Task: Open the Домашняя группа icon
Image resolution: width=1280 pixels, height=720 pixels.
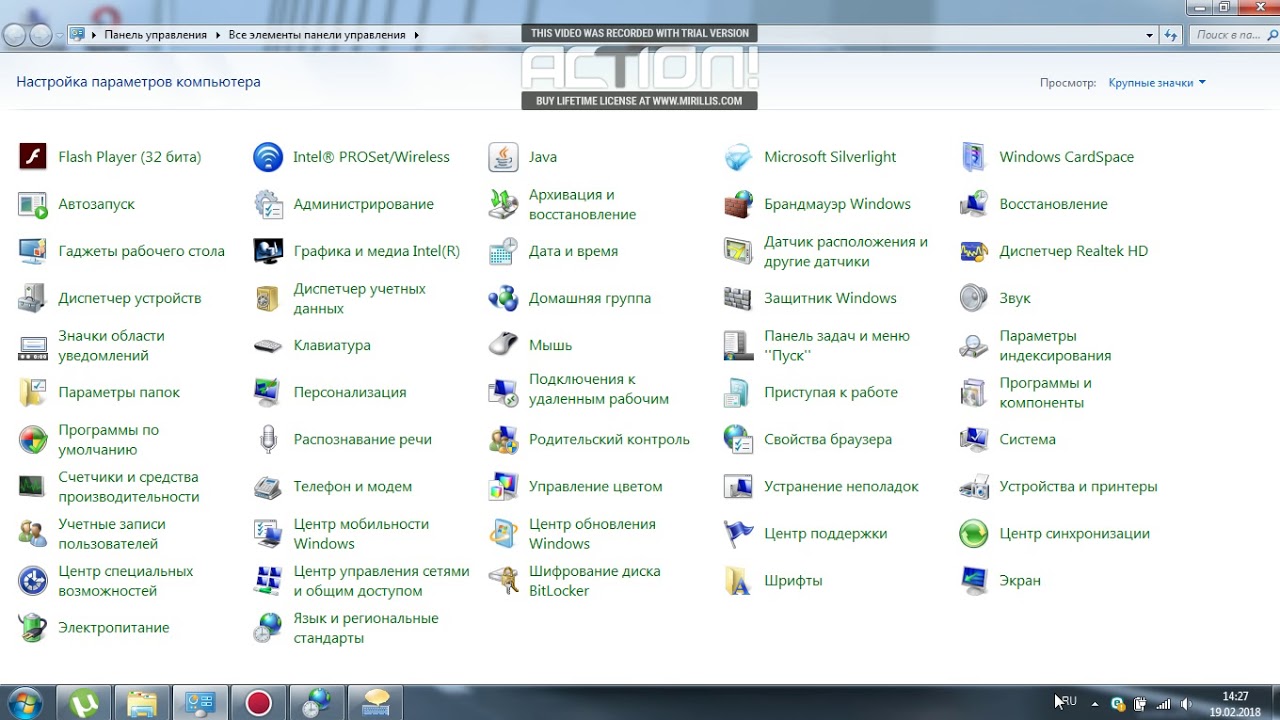Action: 503,298
